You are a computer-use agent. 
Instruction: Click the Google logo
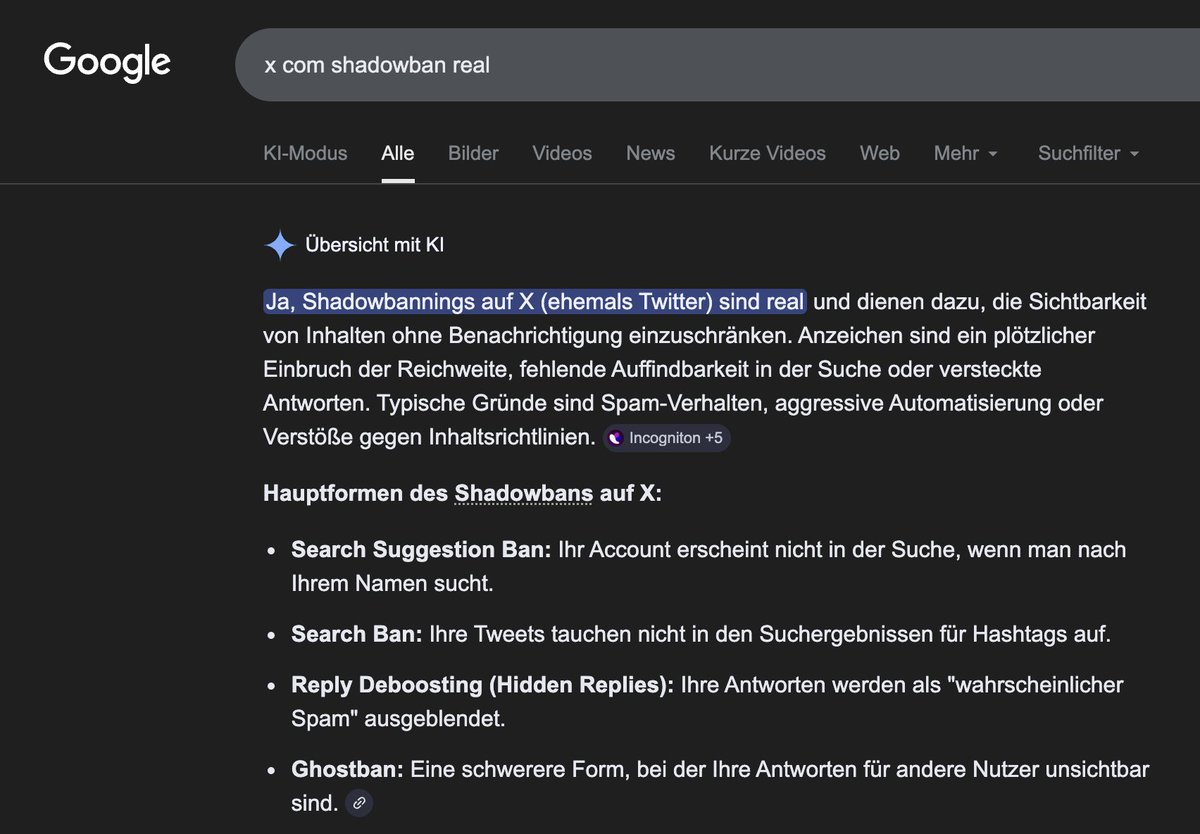pos(107,62)
